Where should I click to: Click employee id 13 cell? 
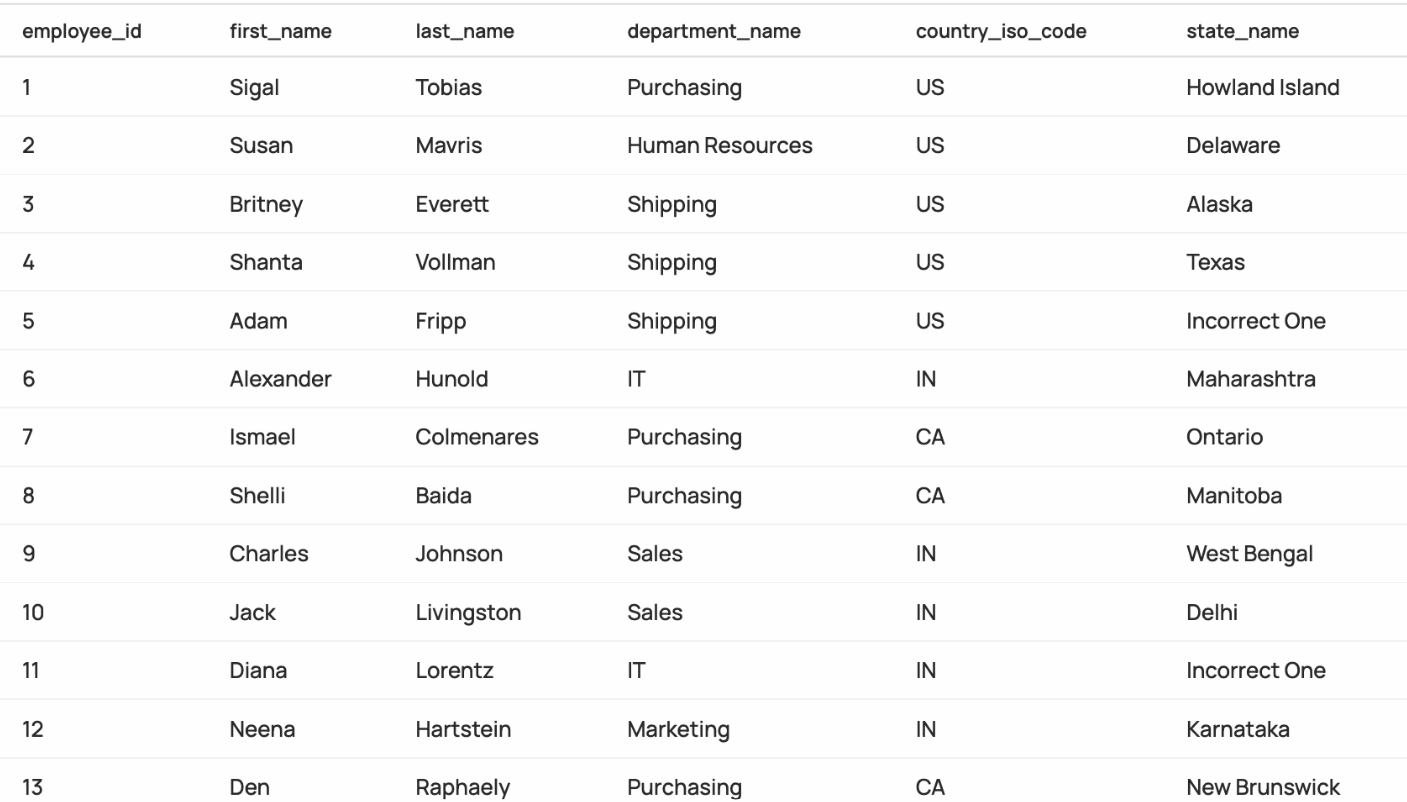coord(33,787)
